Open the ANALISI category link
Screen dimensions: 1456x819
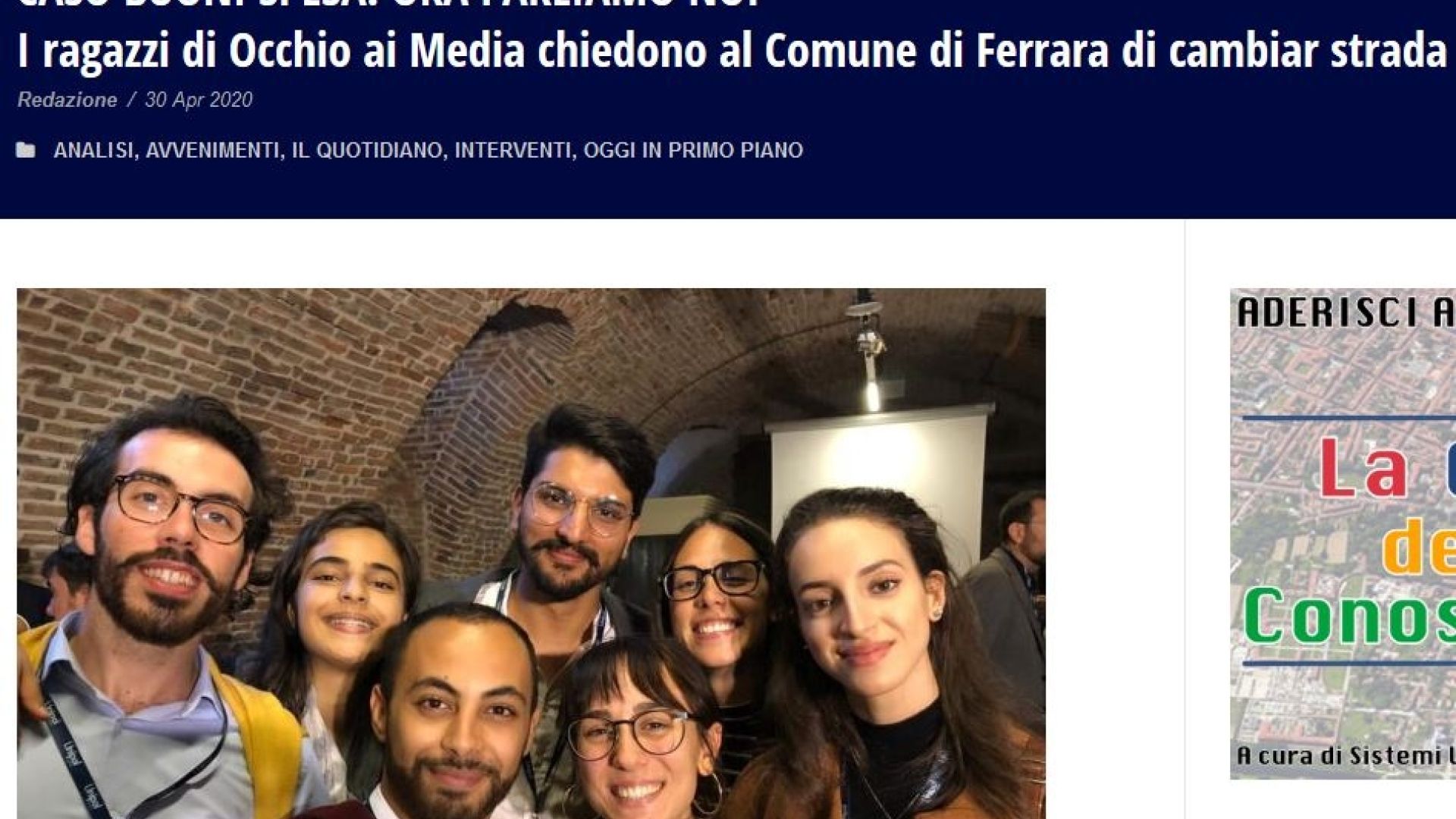coord(93,150)
